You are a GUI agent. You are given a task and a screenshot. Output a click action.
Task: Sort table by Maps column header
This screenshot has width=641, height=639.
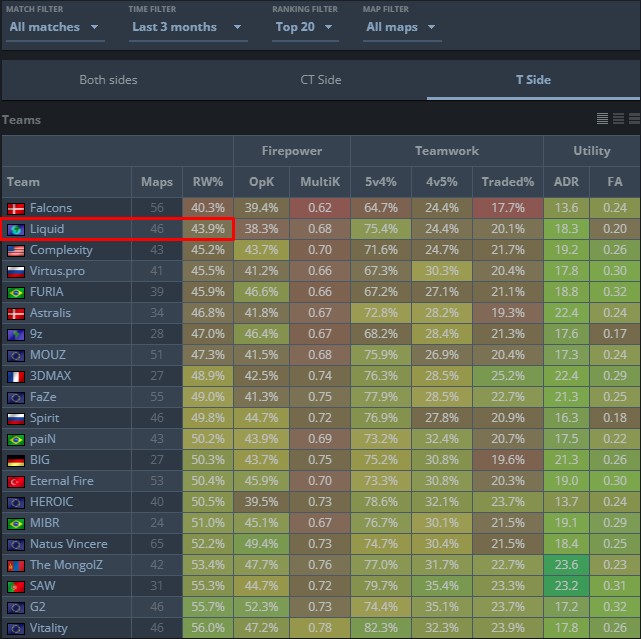coord(157,182)
